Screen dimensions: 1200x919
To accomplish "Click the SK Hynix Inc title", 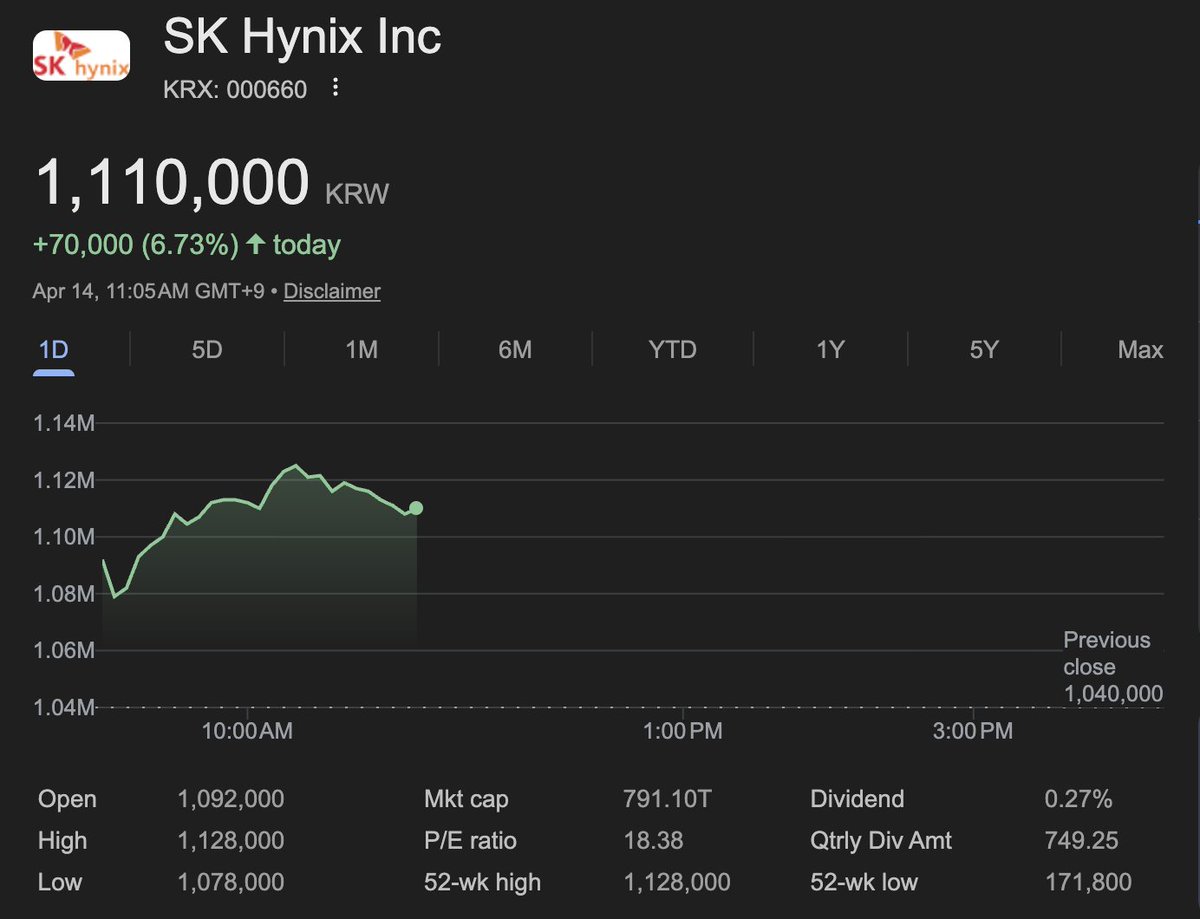I will (302, 38).
